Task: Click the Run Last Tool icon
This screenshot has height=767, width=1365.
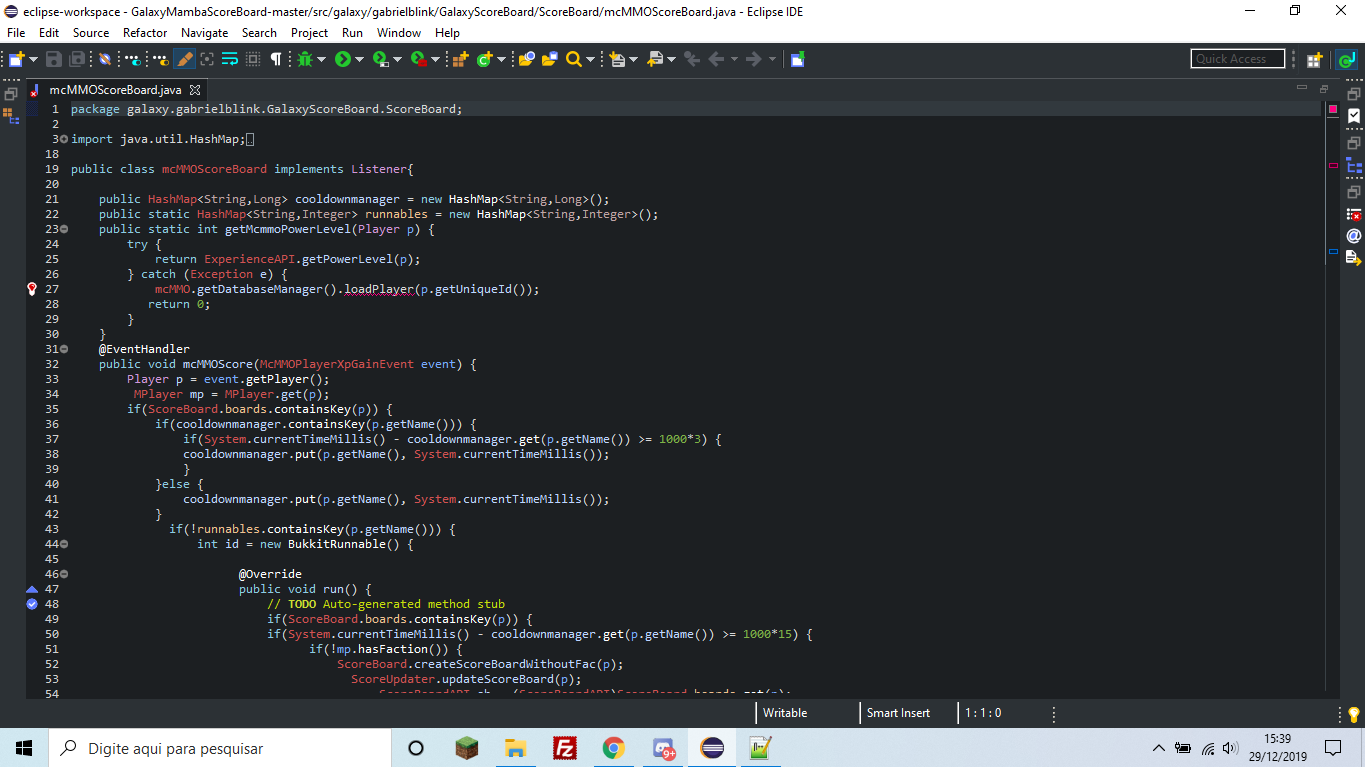Action: [x=418, y=59]
